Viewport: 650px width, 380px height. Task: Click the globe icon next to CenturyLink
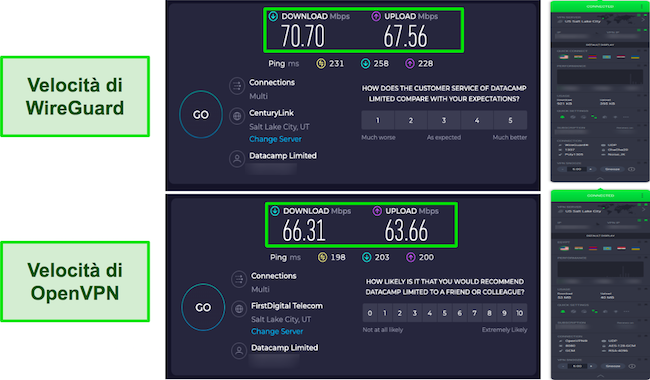pos(237,116)
